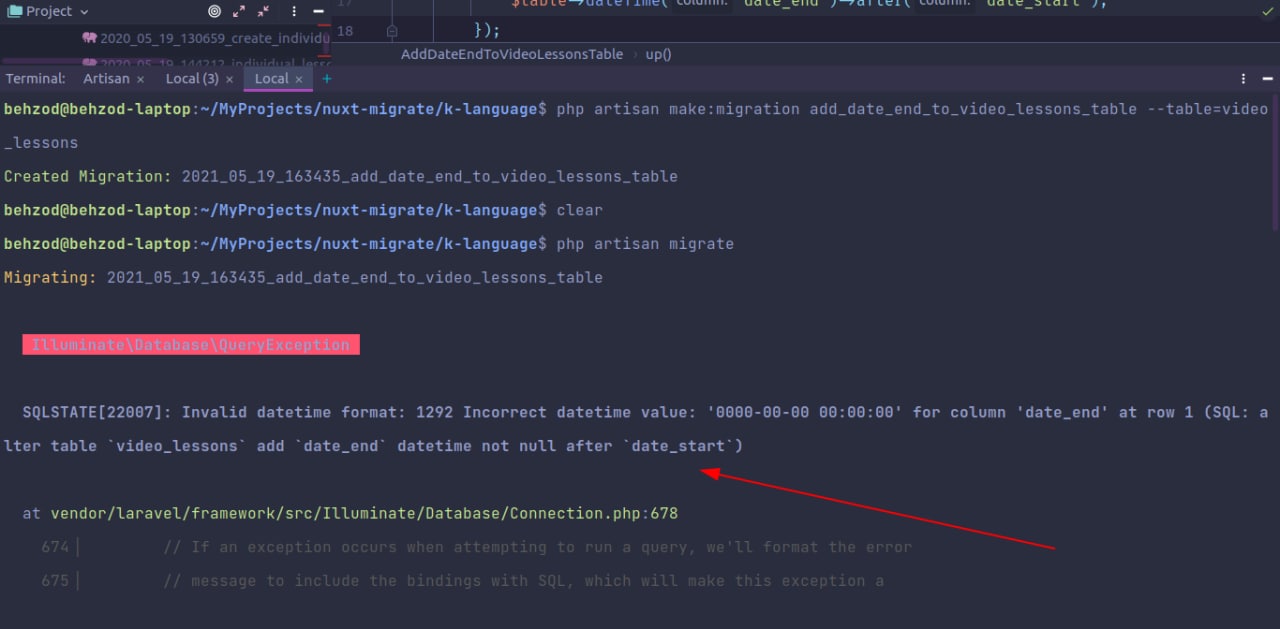Click the select opened file target icon

214,11
